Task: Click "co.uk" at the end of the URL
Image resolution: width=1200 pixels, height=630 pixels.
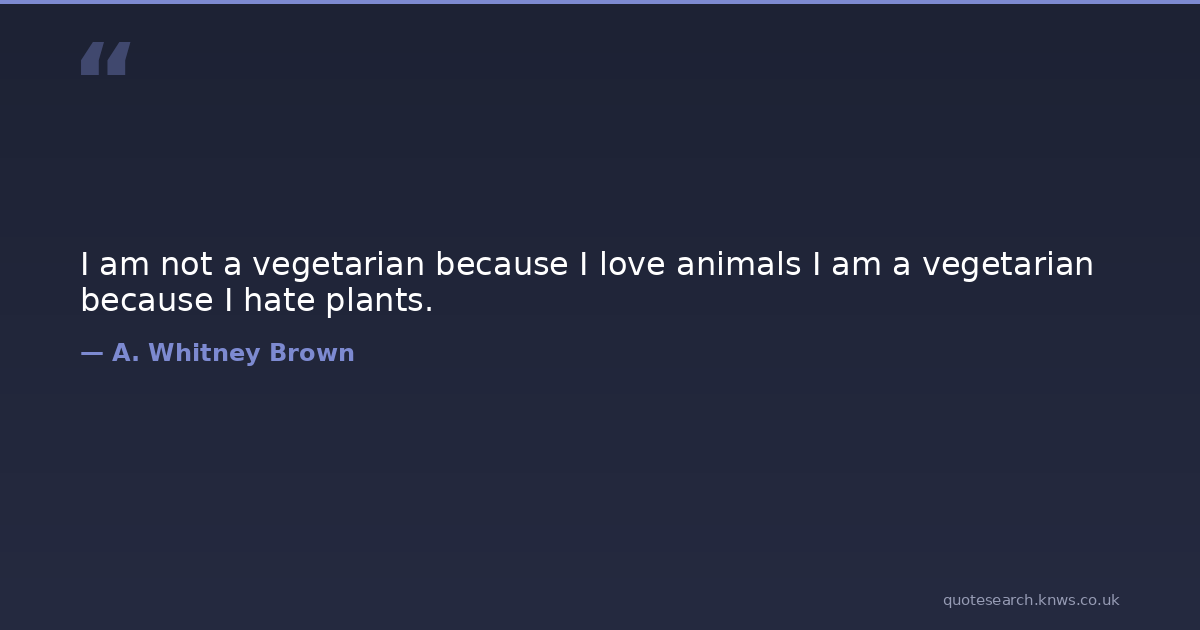Action: pyautogui.click(x=1098, y=600)
